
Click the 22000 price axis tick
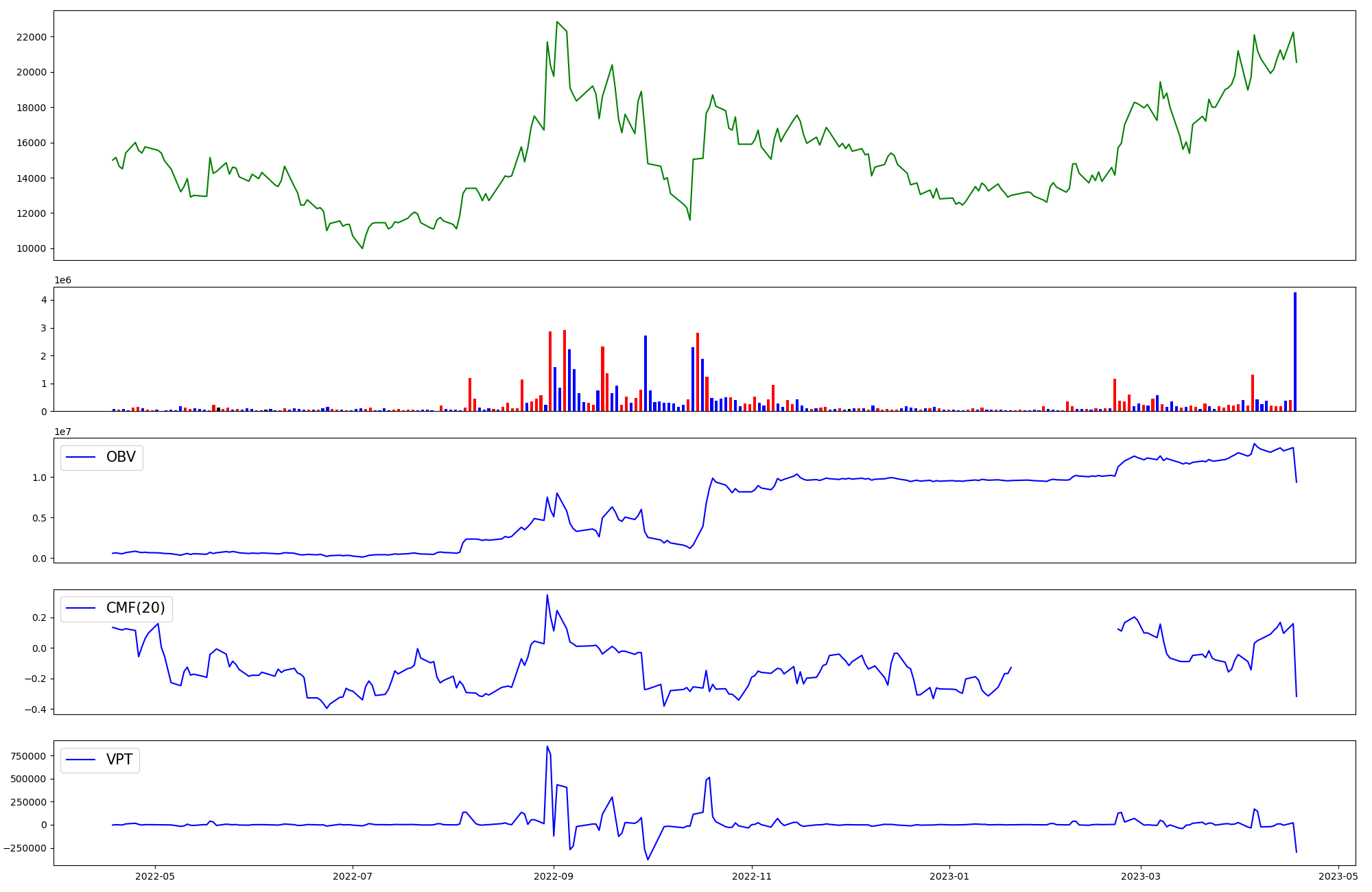[31, 37]
